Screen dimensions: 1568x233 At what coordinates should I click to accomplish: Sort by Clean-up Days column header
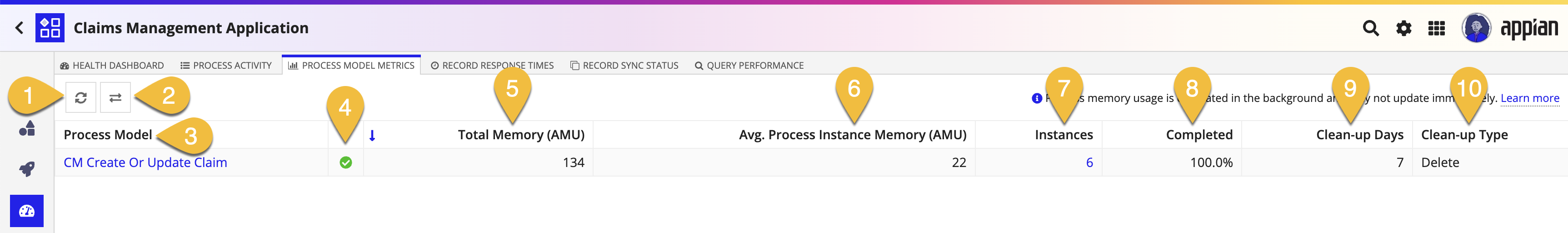tap(1359, 135)
